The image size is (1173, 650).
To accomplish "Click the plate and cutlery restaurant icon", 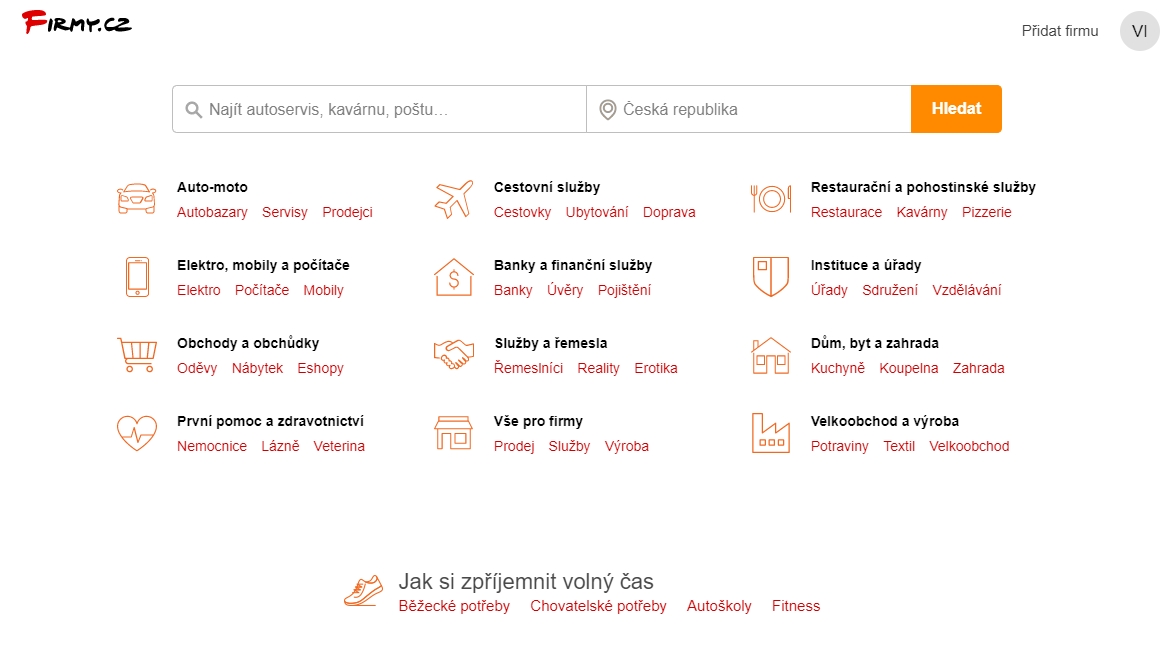I will 771,199.
